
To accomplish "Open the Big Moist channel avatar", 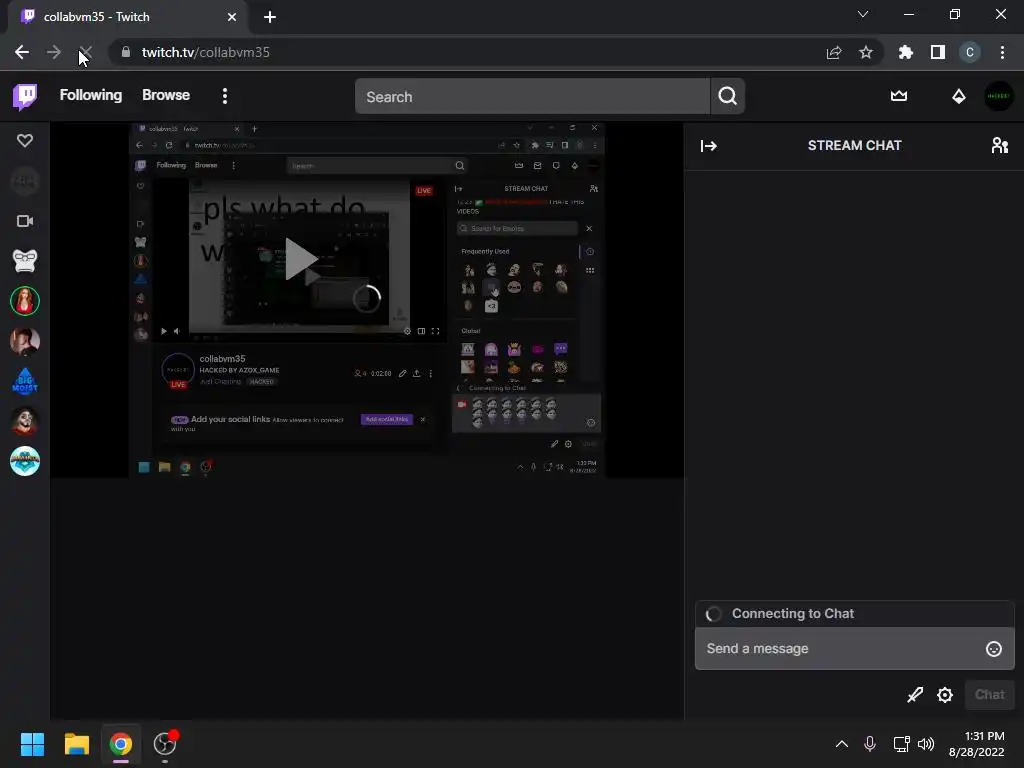I will coord(25,381).
